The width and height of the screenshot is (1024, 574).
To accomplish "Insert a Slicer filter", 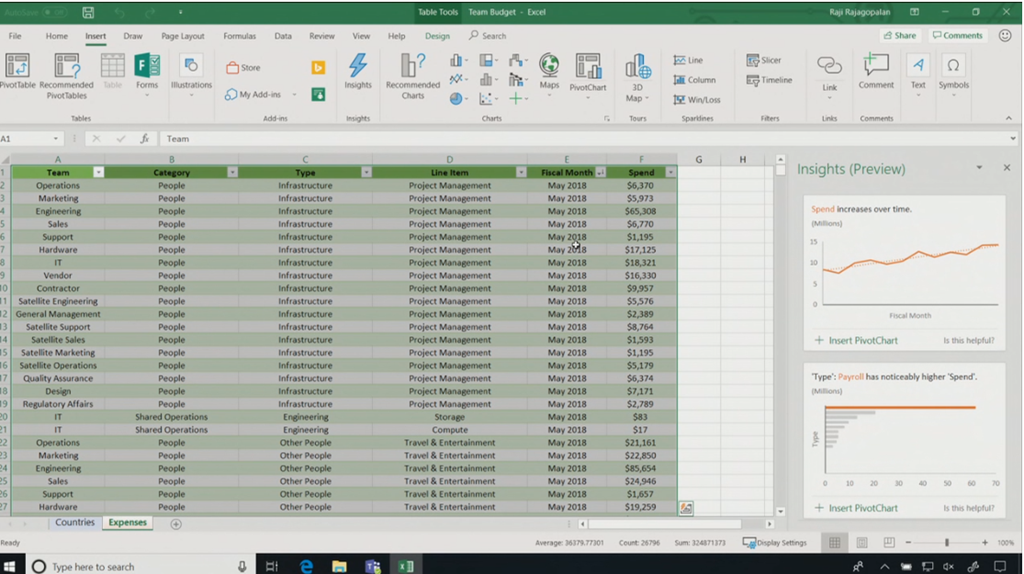I will [764, 60].
